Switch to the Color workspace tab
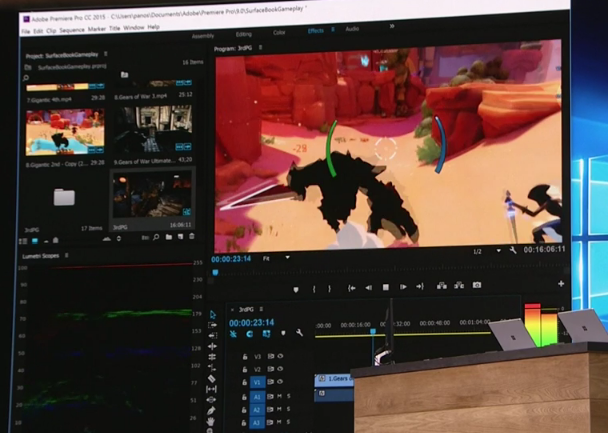This screenshot has width=608, height=433. click(x=279, y=31)
